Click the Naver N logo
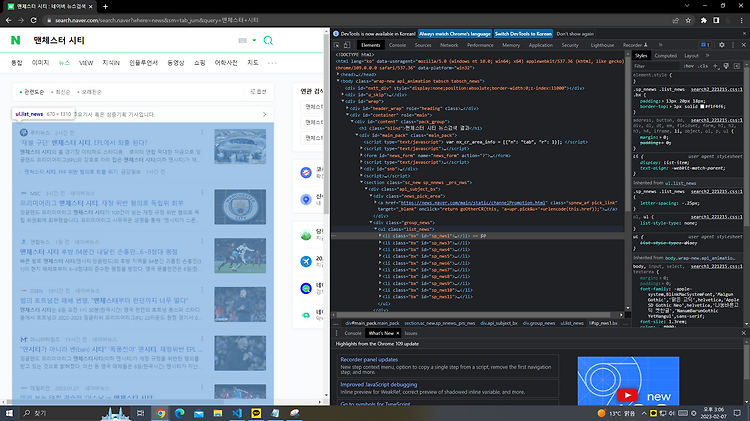 pyautogui.click(x=15, y=40)
